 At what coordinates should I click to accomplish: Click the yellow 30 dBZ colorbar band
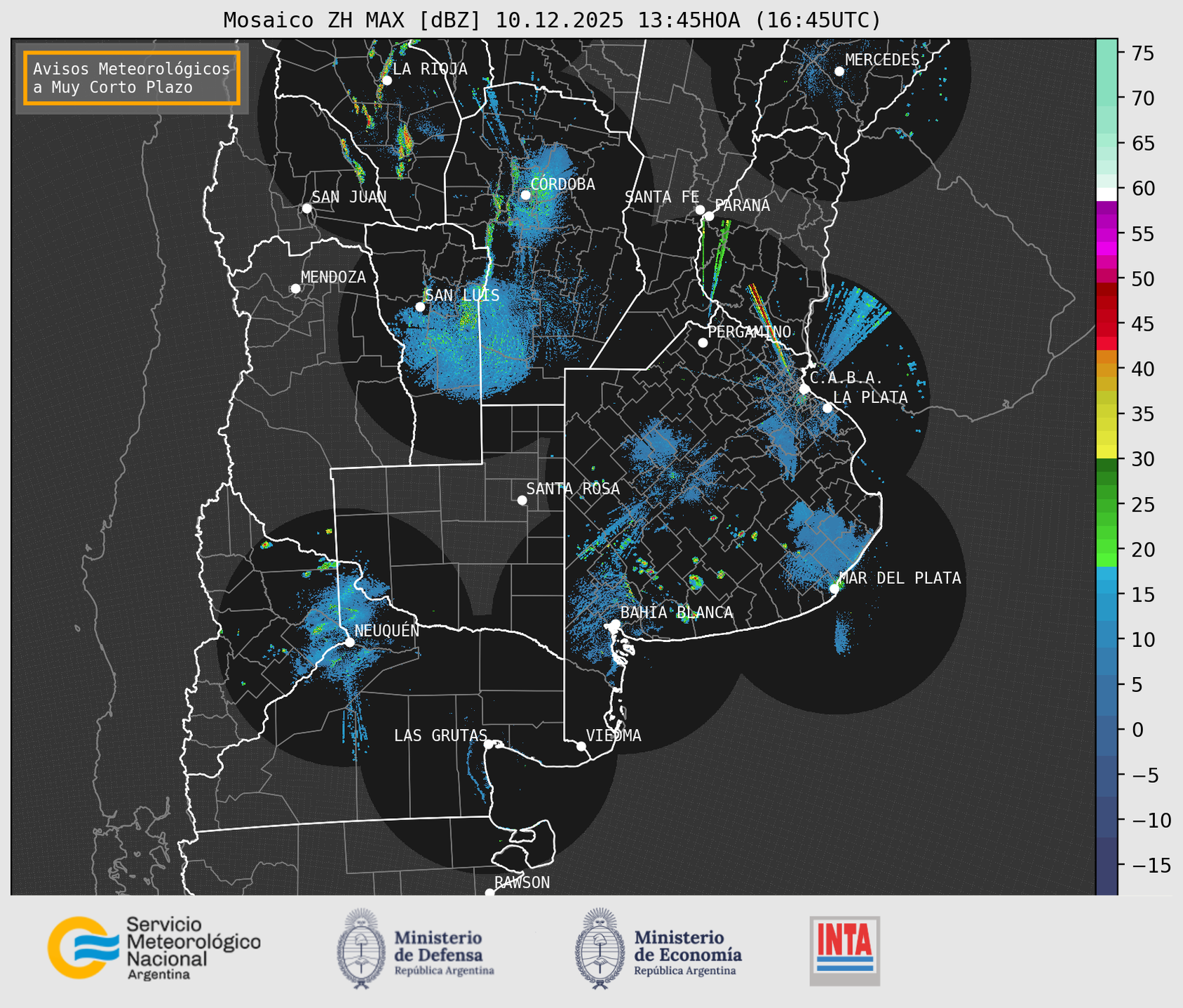pos(1107,453)
